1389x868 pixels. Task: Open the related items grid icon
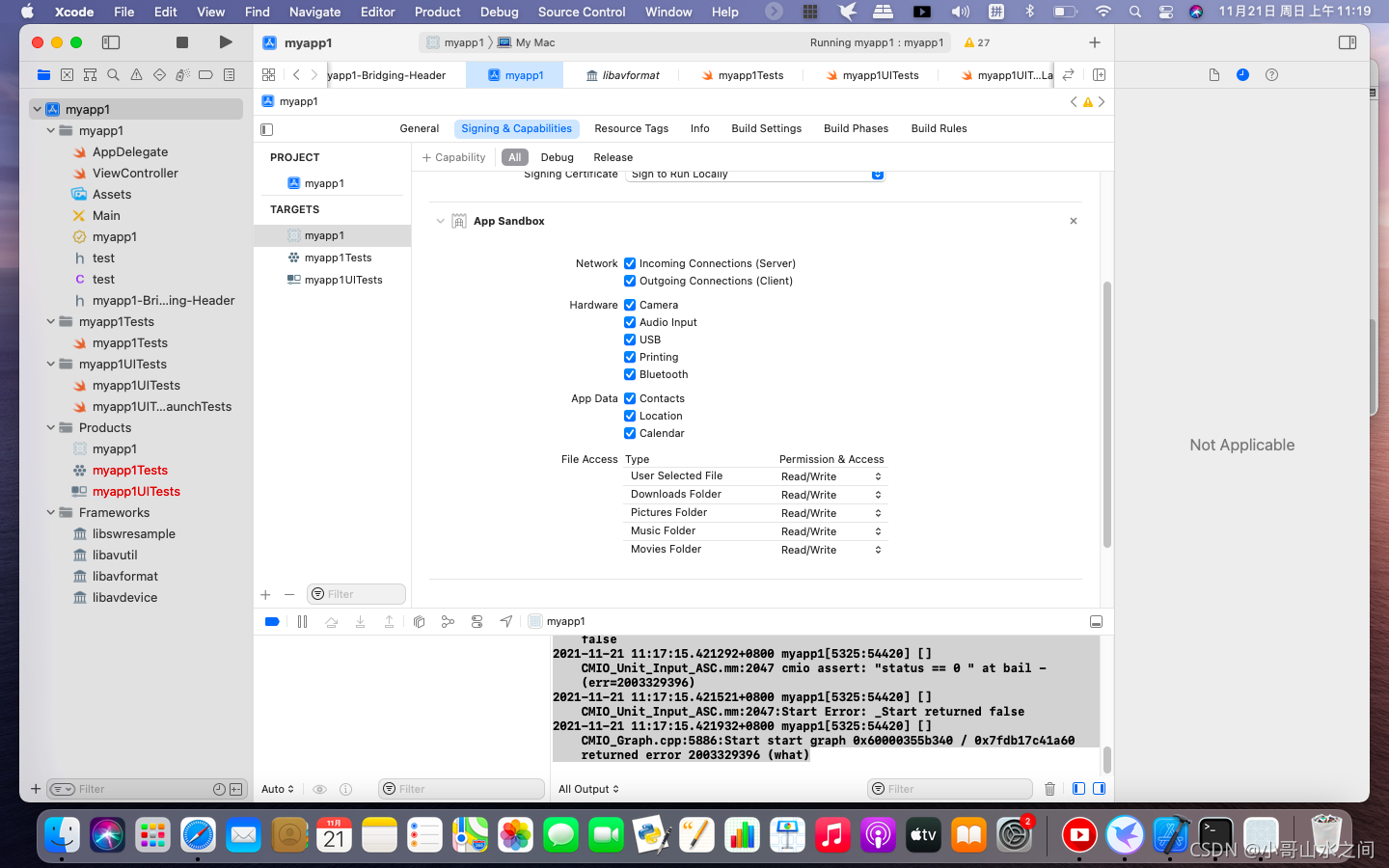pos(268,74)
